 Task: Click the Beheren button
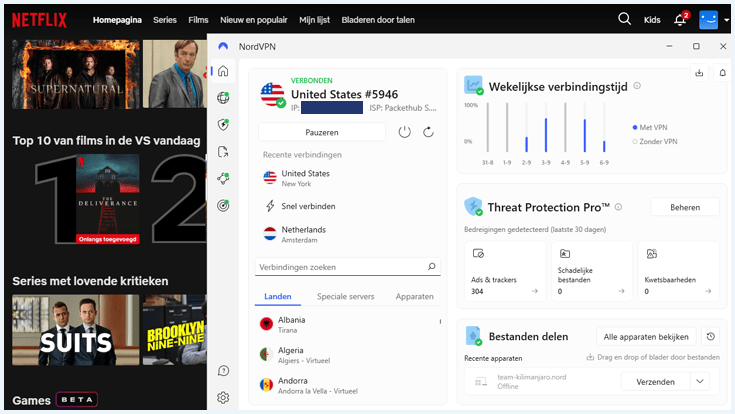(x=685, y=207)
